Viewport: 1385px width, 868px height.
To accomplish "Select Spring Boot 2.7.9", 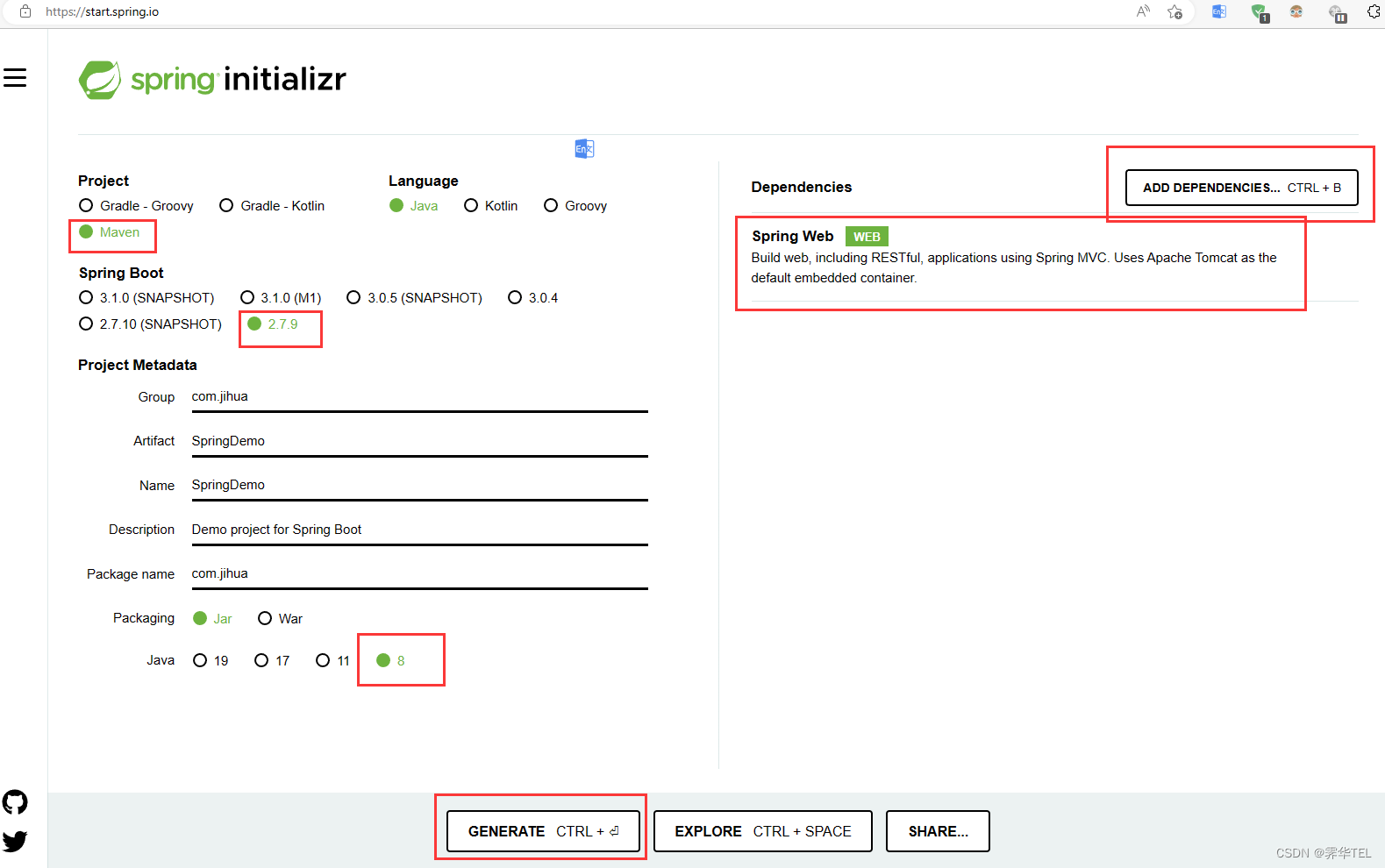I will pos(273,324).
